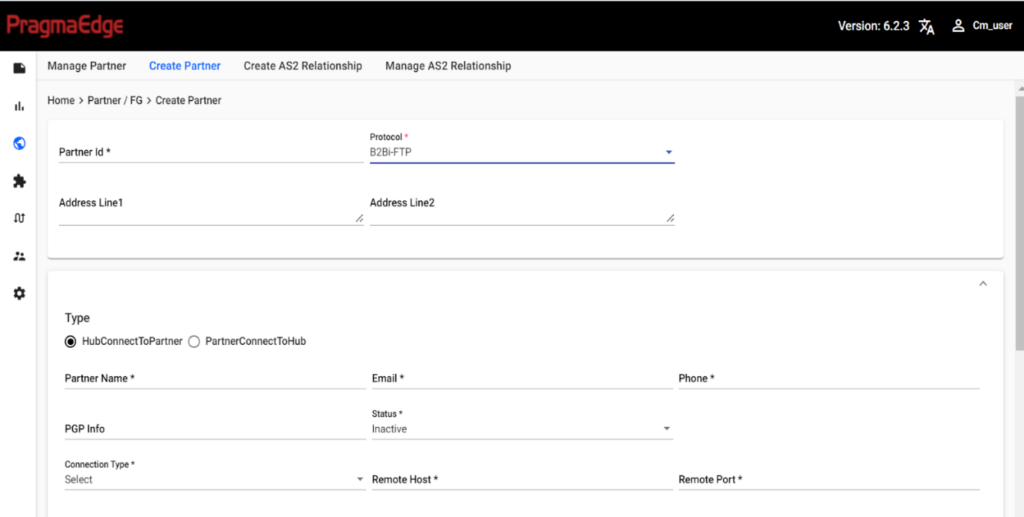Switch to the Create Partner tab

click(x=185, y=66)
